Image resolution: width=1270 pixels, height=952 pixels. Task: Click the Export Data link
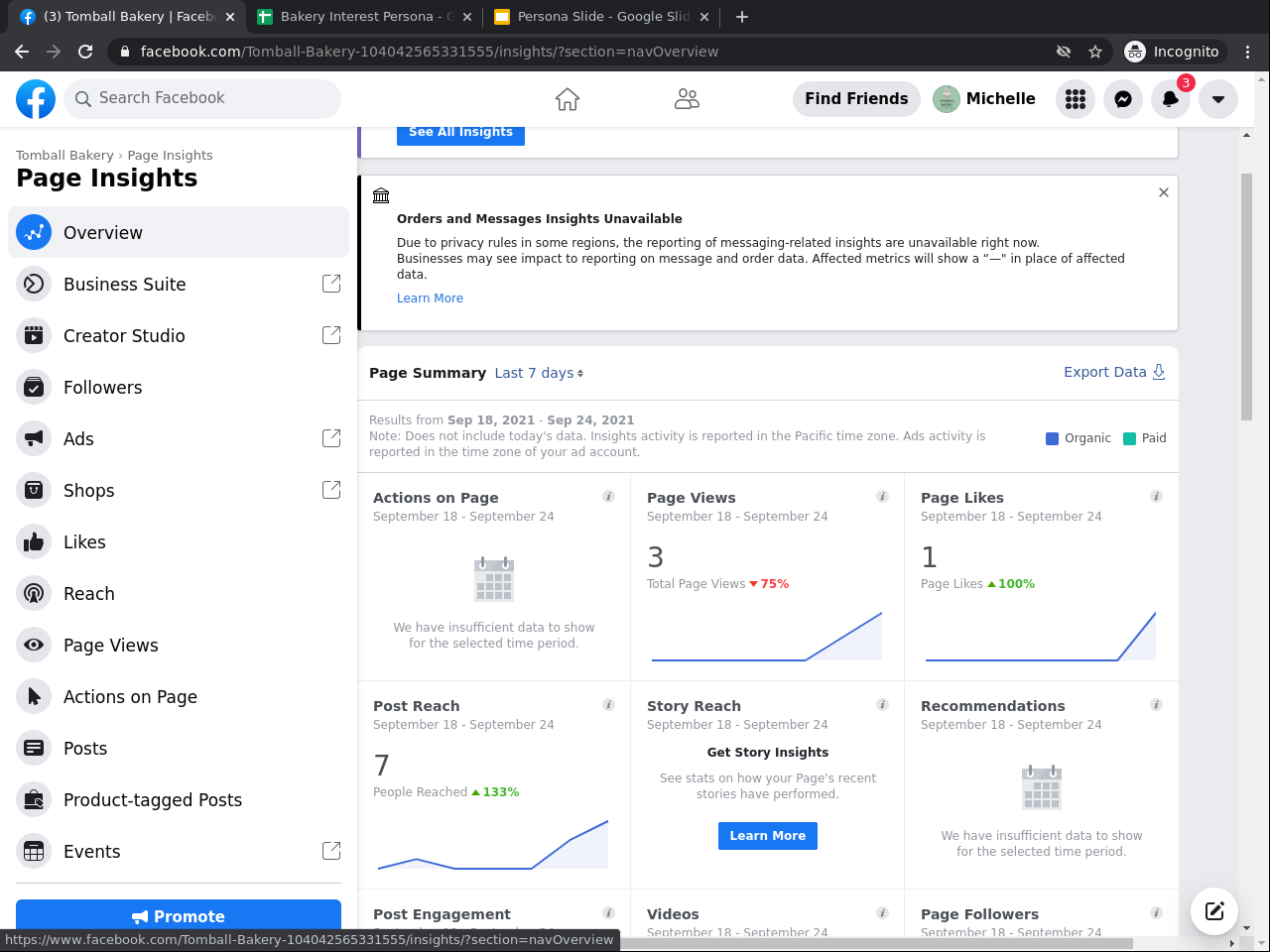1114,372
